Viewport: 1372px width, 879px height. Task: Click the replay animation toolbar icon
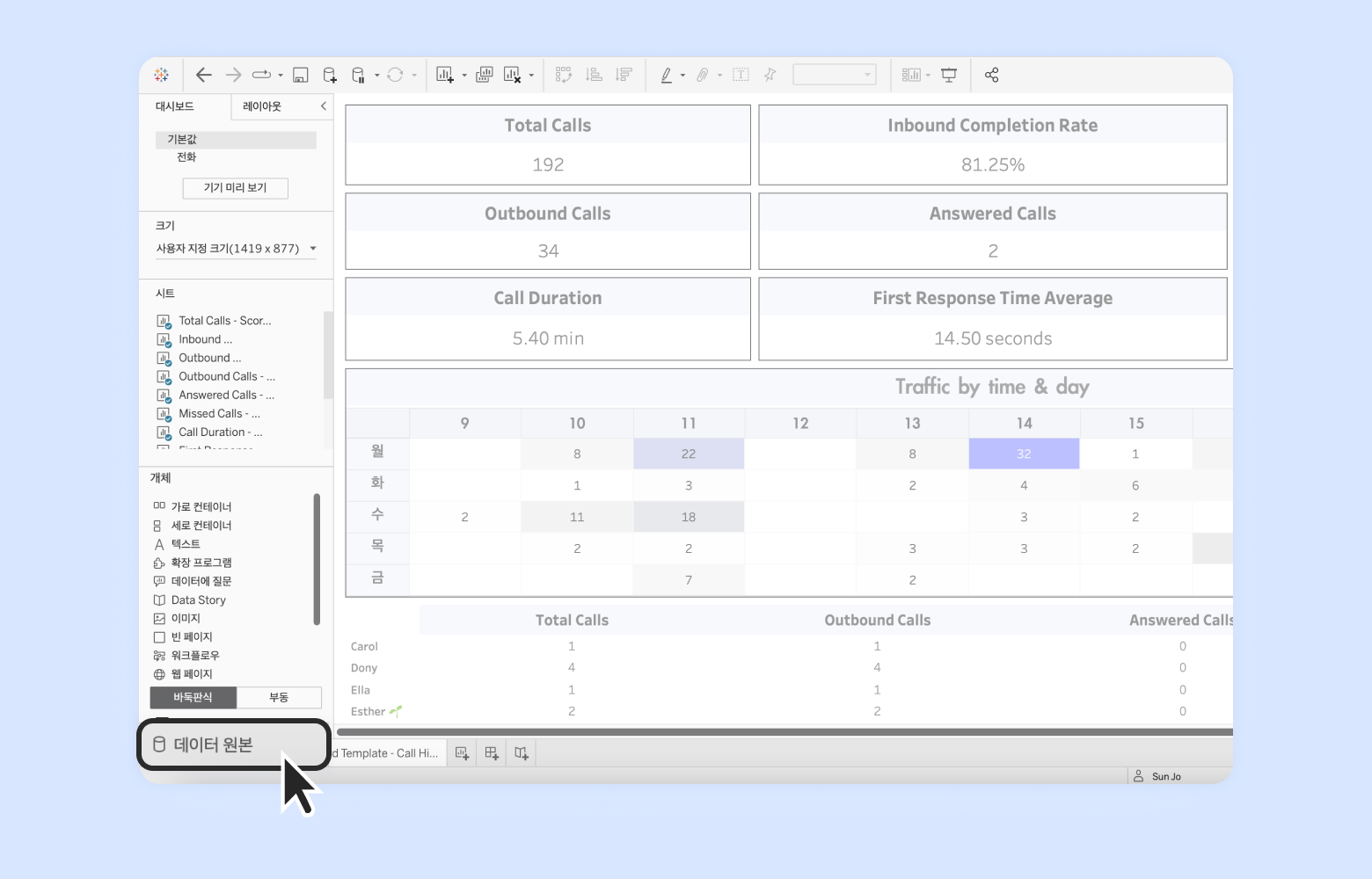[x=261, y=75]
